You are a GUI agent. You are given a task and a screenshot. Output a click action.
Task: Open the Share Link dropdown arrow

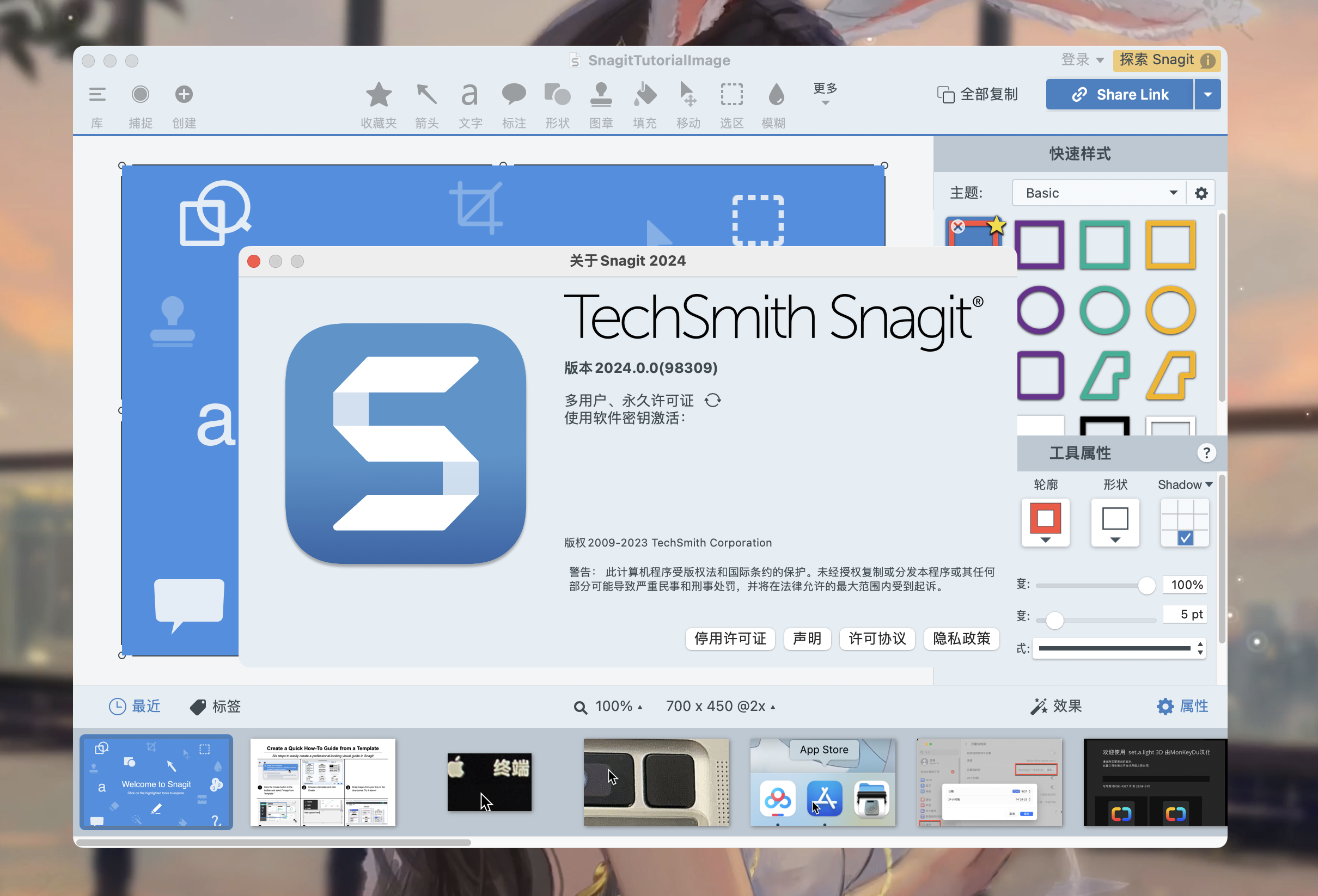(1208, 94)
